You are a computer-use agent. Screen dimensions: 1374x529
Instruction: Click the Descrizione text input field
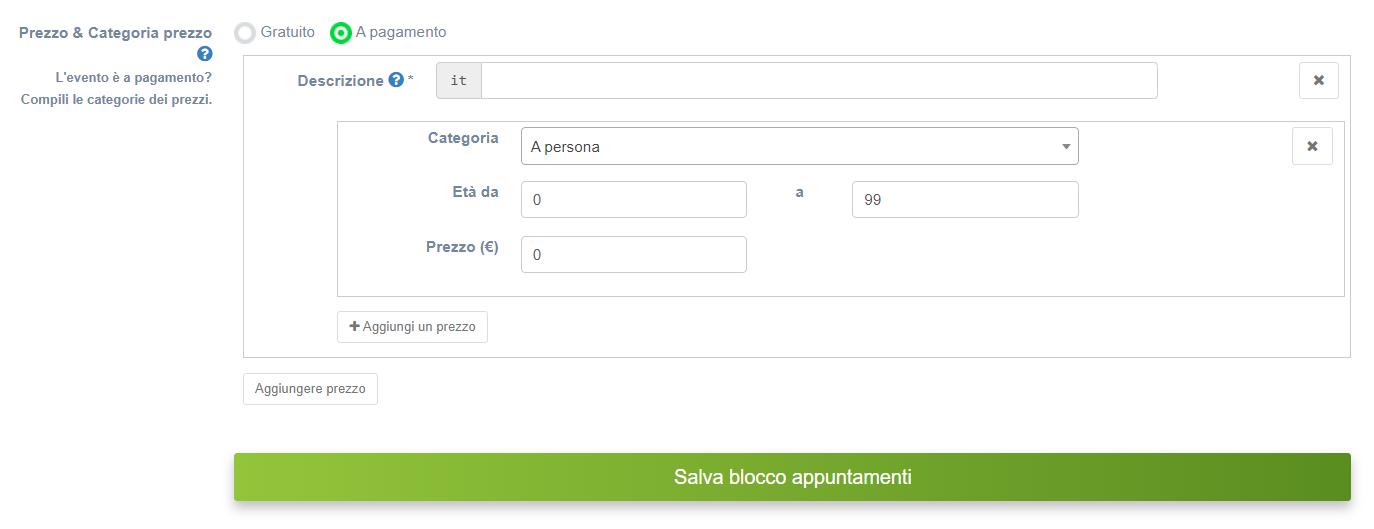click(x=818, y=81)
